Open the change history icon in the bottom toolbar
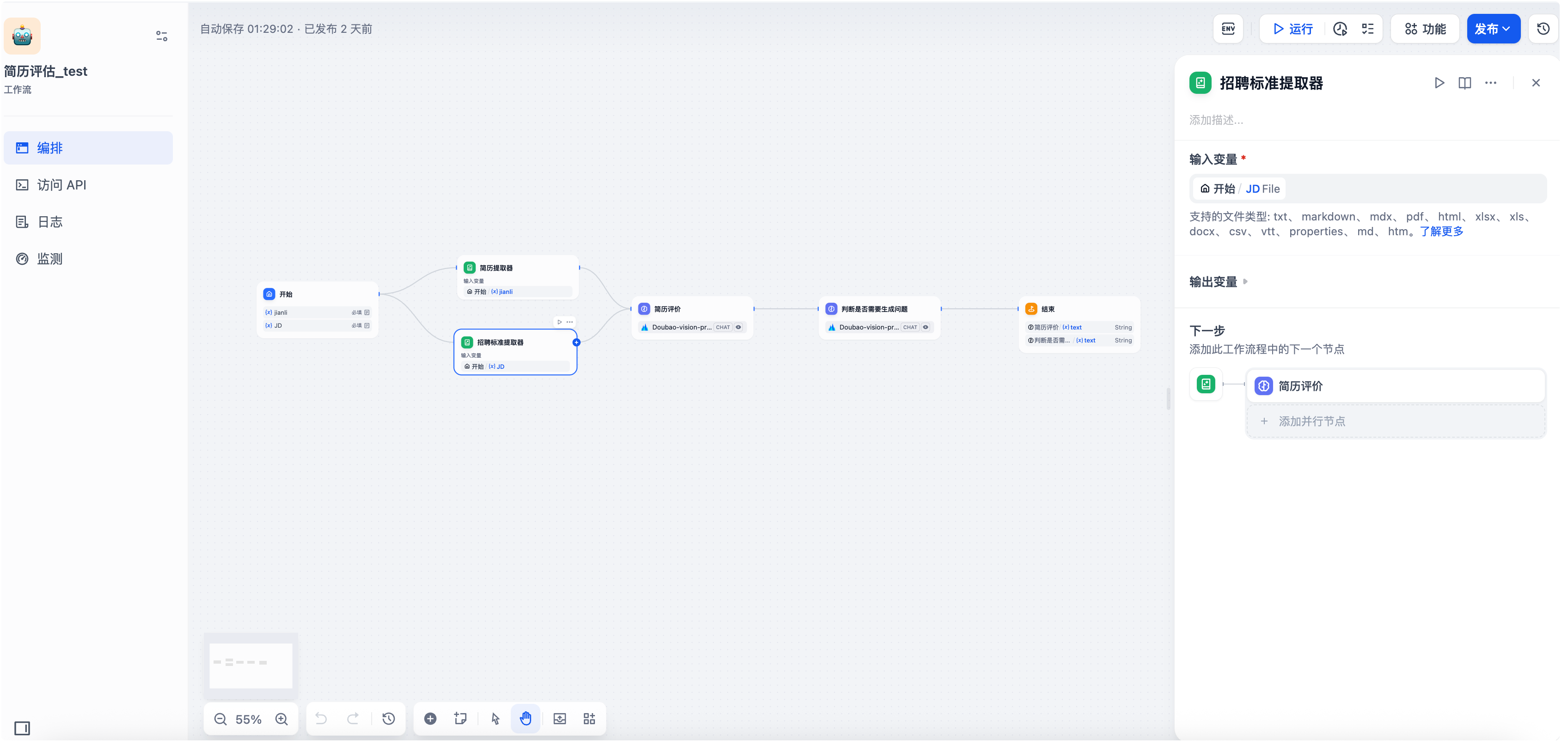 point(388,719)
